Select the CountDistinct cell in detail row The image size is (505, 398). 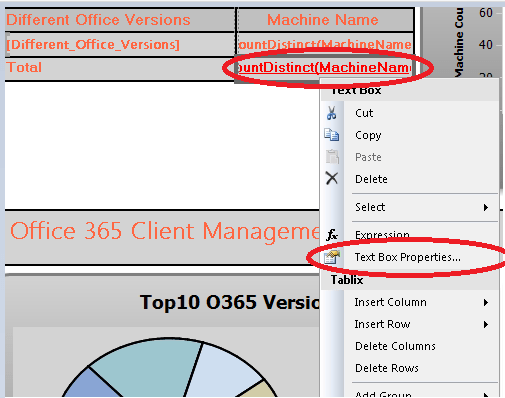[325, 44]
